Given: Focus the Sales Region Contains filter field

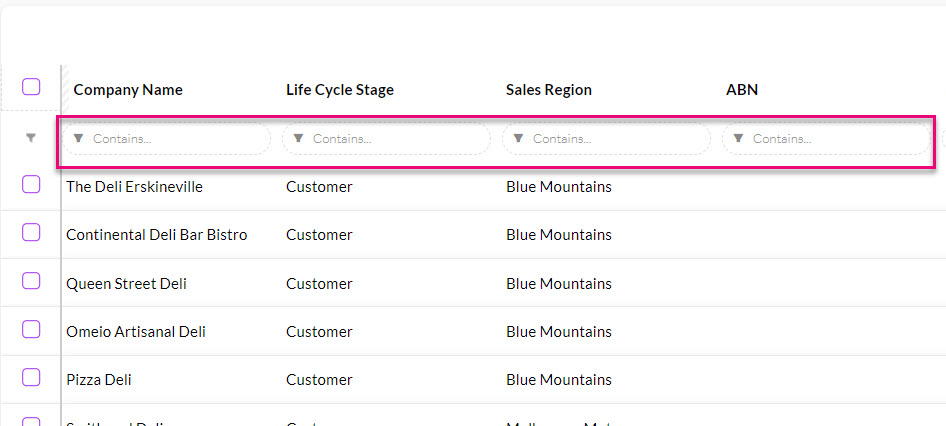Looking at the screenshot, I should coord(607,139).
